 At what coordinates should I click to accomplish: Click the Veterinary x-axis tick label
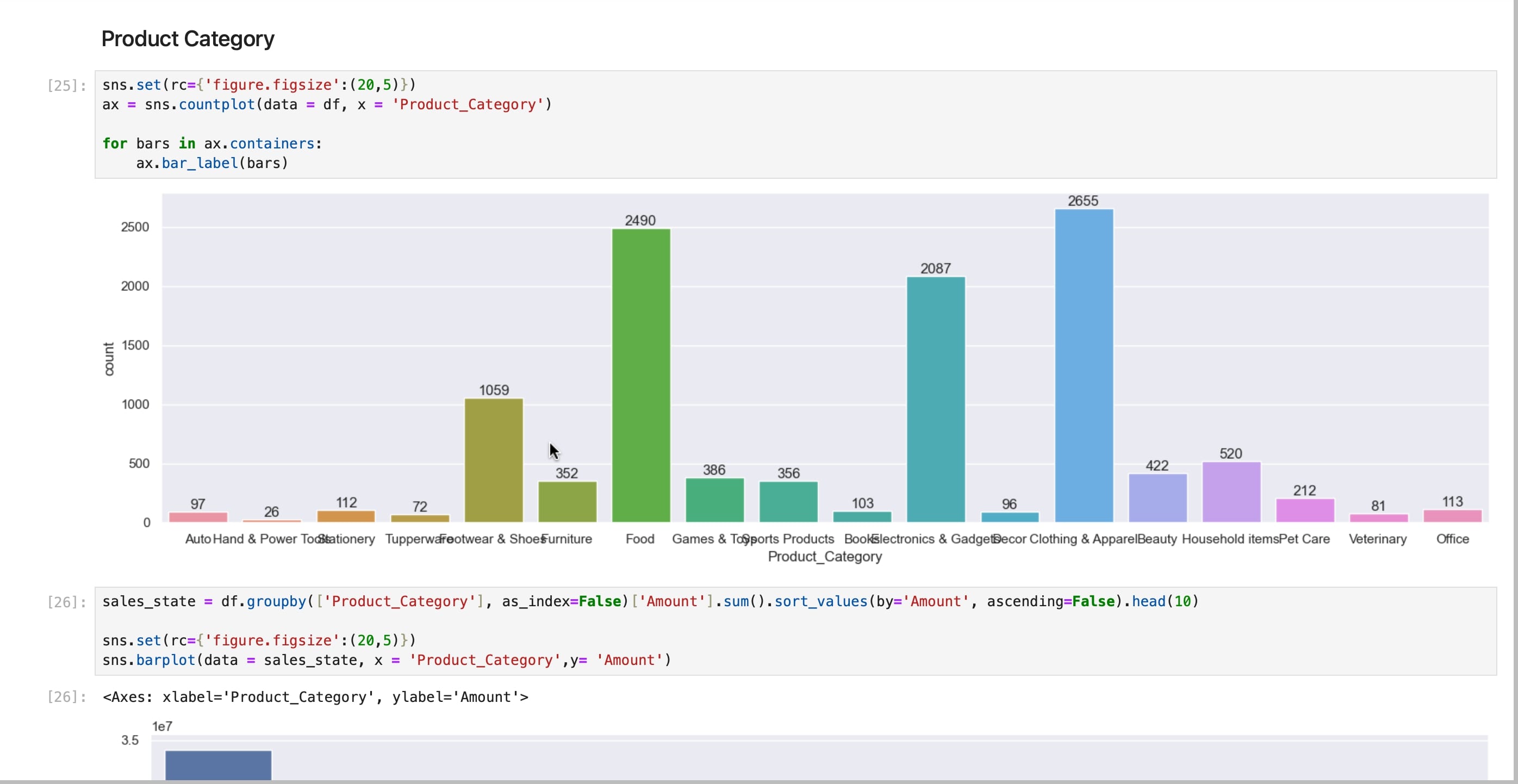click(1377, 539)
